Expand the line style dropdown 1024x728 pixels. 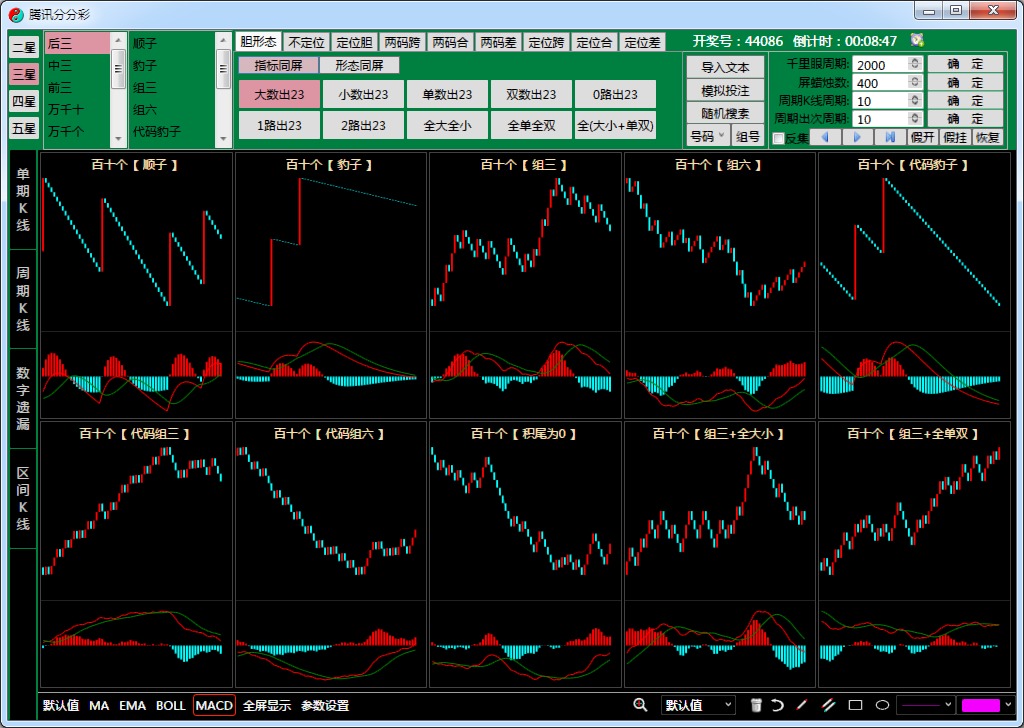tap(925, 705)
